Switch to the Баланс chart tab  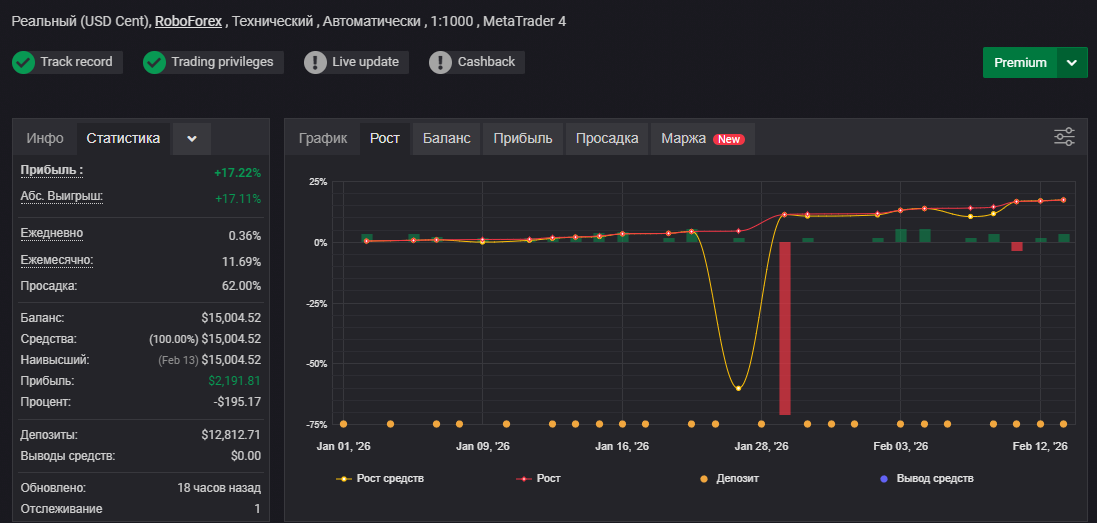pos(446,138)
